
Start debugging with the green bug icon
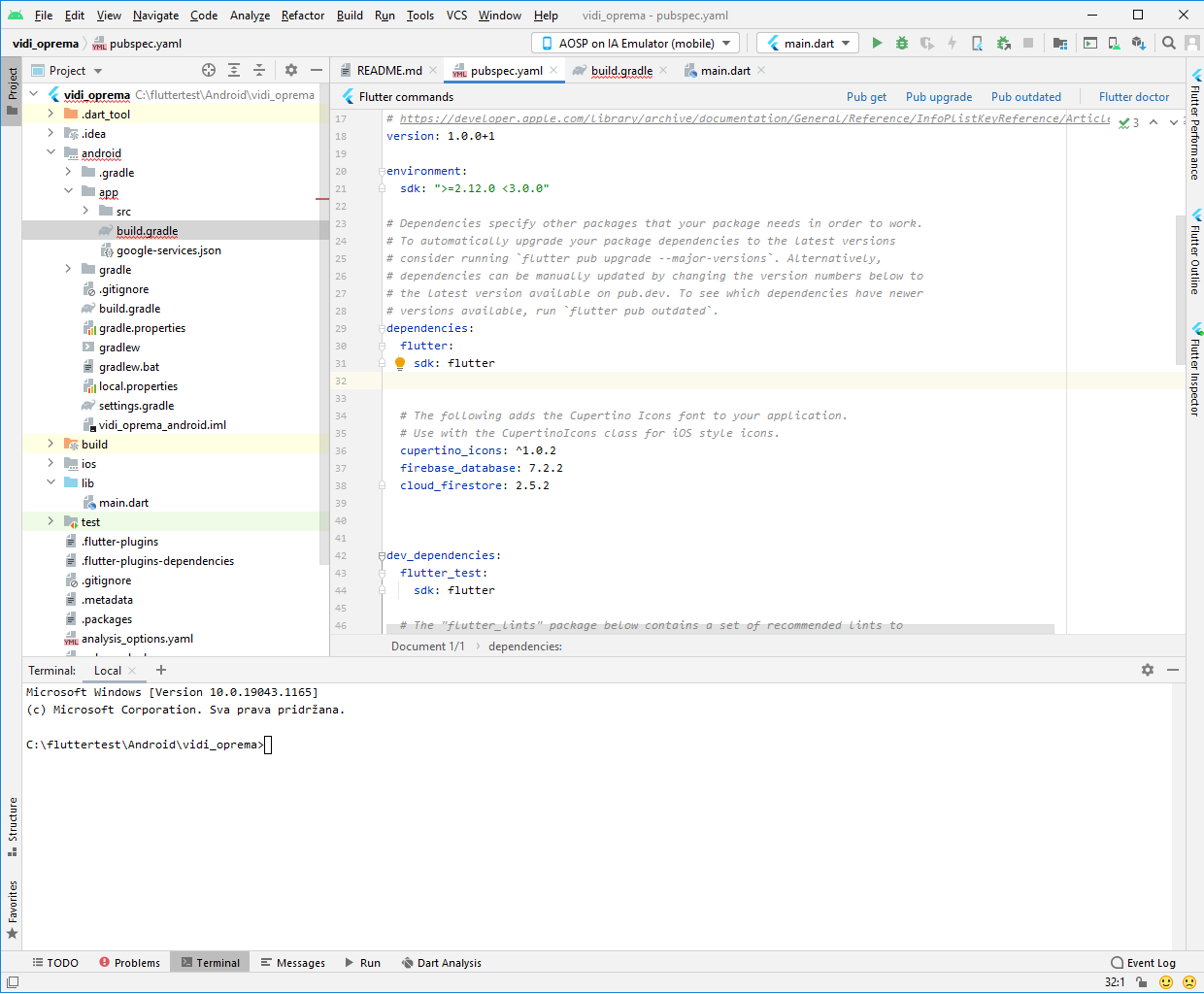(902, 43)
